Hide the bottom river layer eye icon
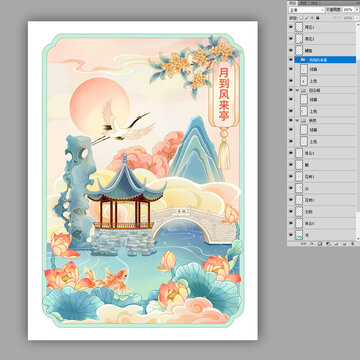Screen dimensions: 360x360 (291, 235)
